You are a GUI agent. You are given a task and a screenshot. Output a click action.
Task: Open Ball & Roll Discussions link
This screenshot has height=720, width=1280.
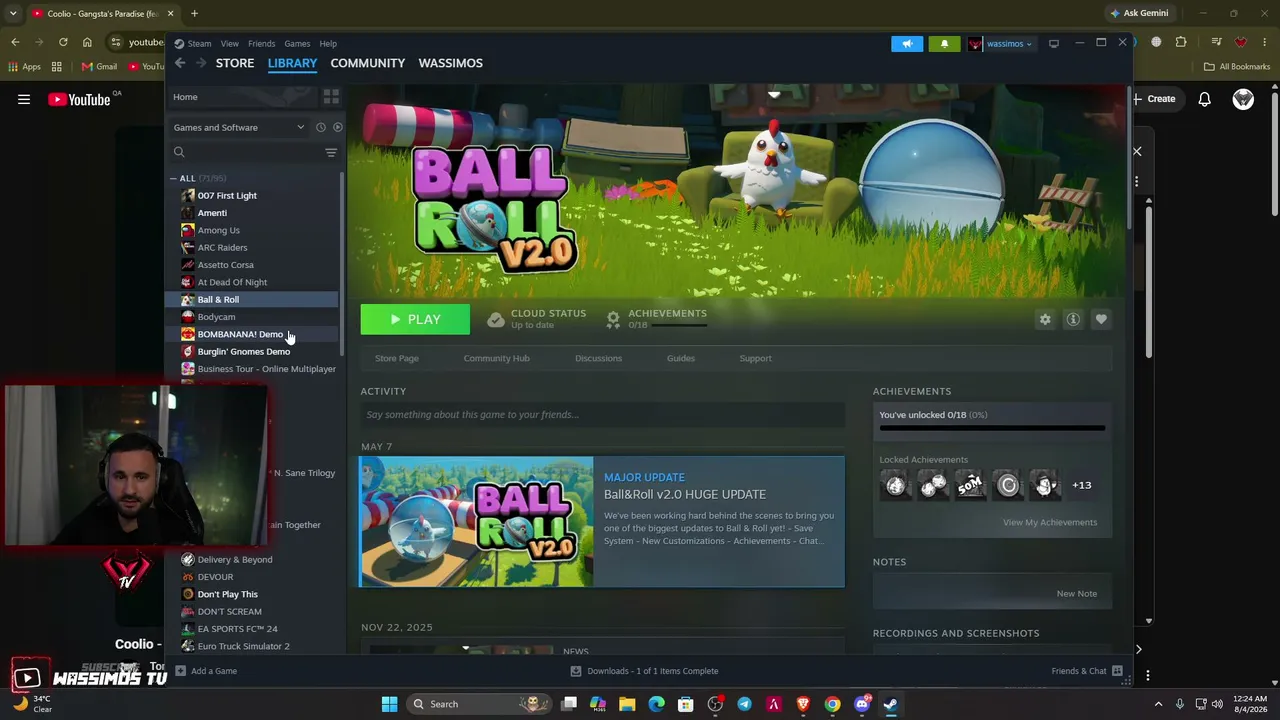click(x=598, y=358)
